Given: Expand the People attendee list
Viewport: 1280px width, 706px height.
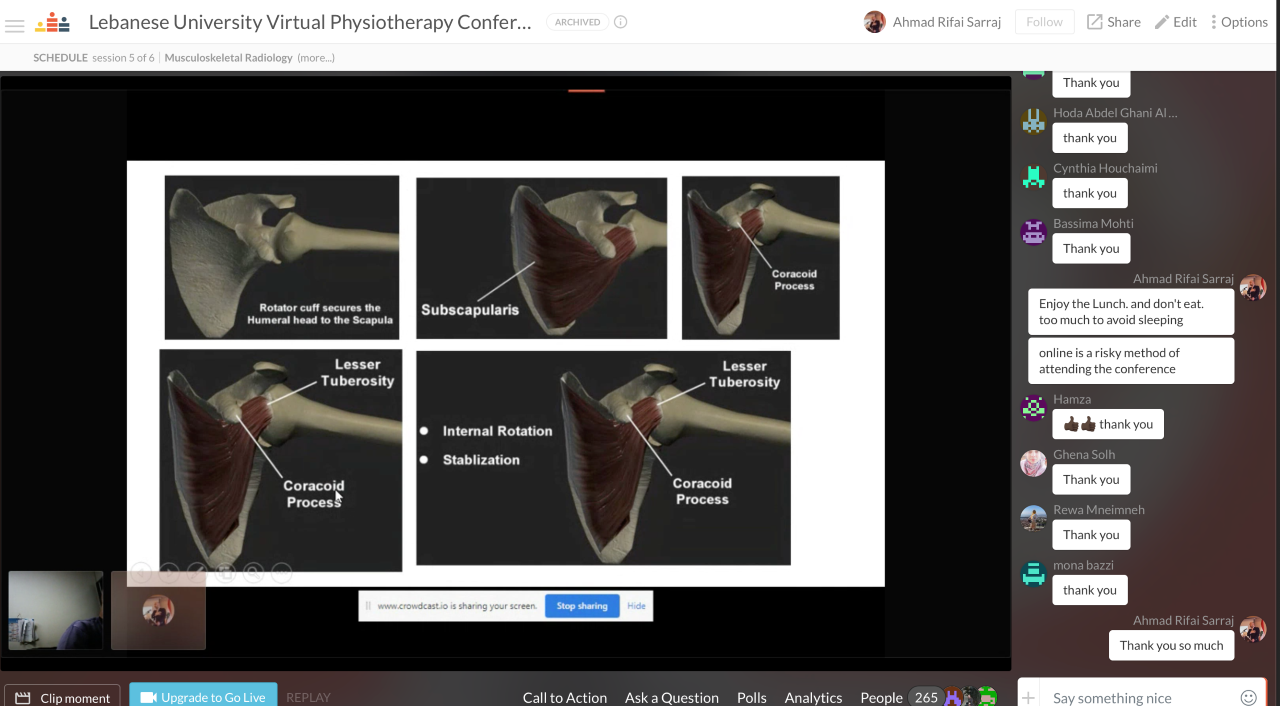Looking at the screenshot, I should pyautogui.click(x=881, y=697).
